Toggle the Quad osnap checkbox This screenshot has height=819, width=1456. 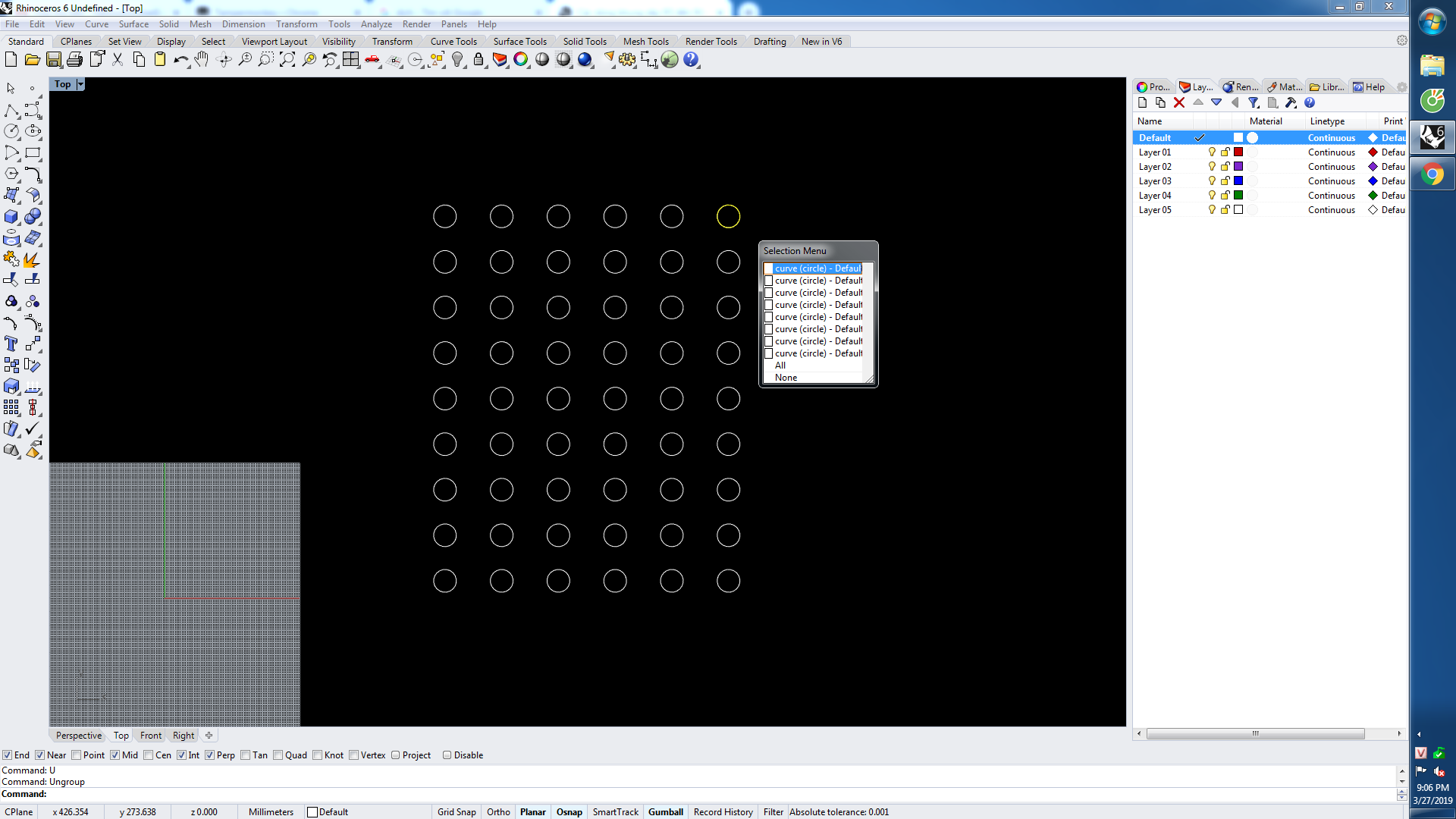click(278, 755)
